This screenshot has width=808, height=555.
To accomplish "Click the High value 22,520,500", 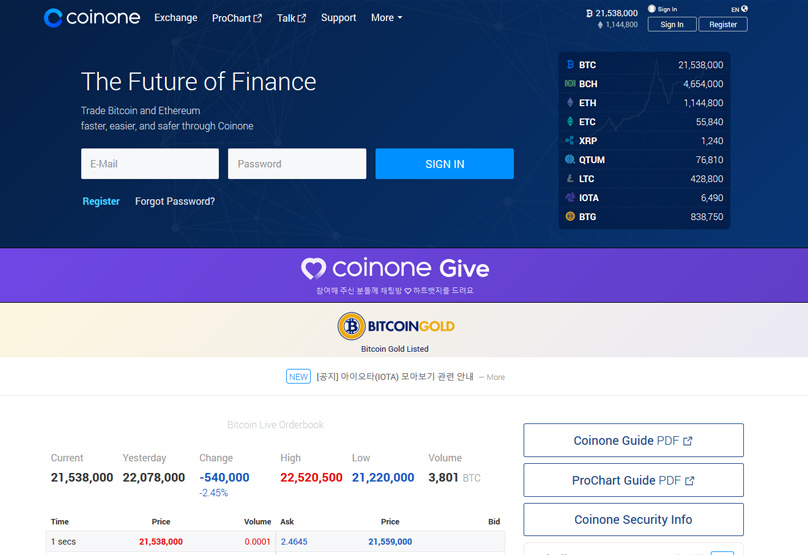I will click(x=311, y=478).
